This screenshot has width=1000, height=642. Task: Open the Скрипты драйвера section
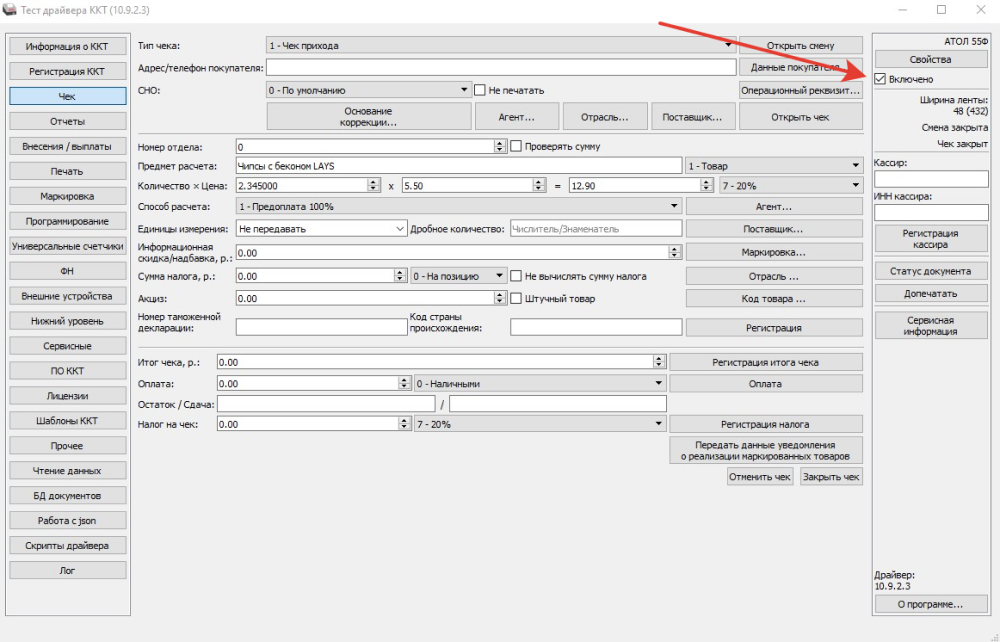click(68, 545)
